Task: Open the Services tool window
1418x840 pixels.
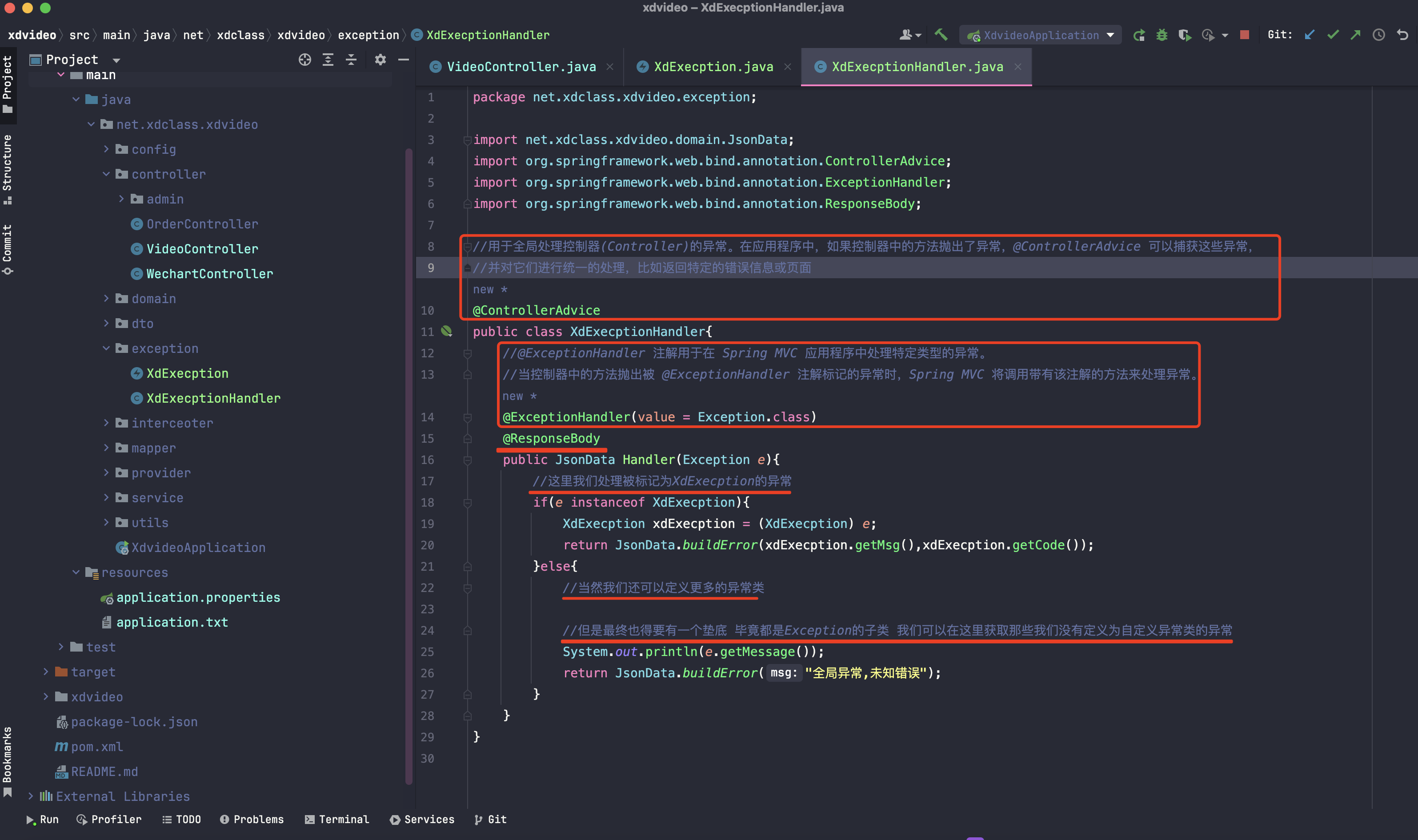Action: point(422,819)
